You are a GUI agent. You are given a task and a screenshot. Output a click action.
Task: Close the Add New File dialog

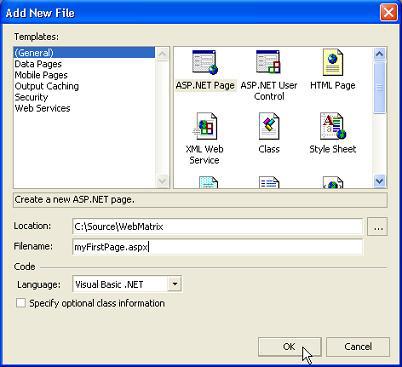pos(388,13)
